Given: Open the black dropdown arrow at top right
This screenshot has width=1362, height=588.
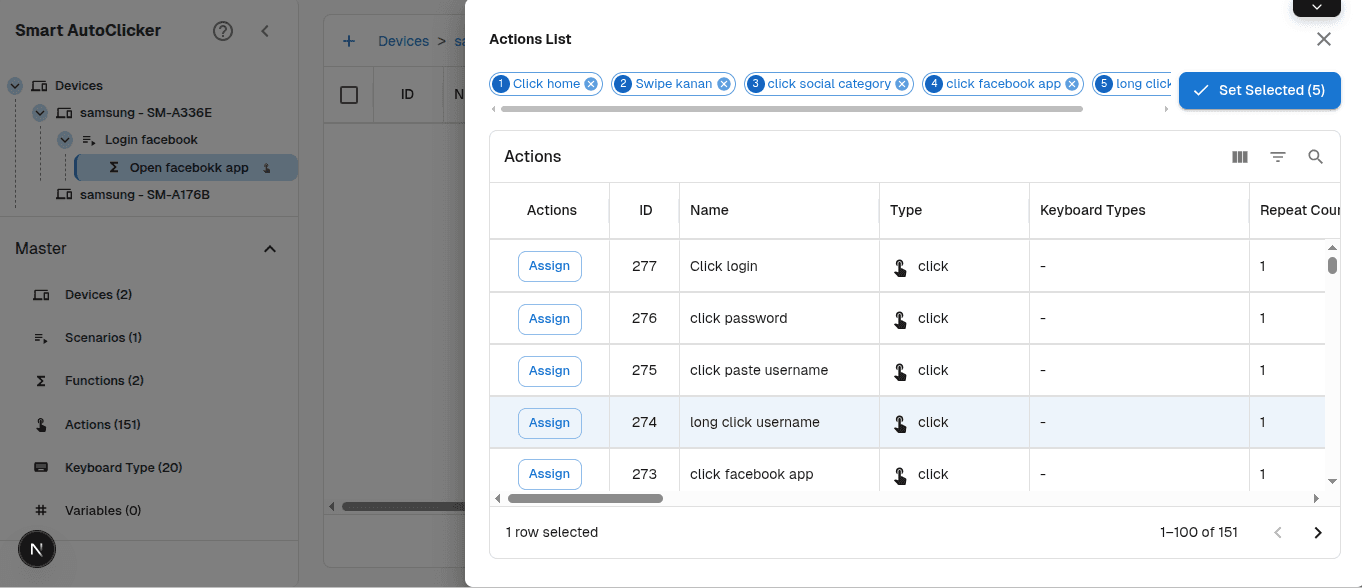Looking at the screenshot, I should 1316,8.
